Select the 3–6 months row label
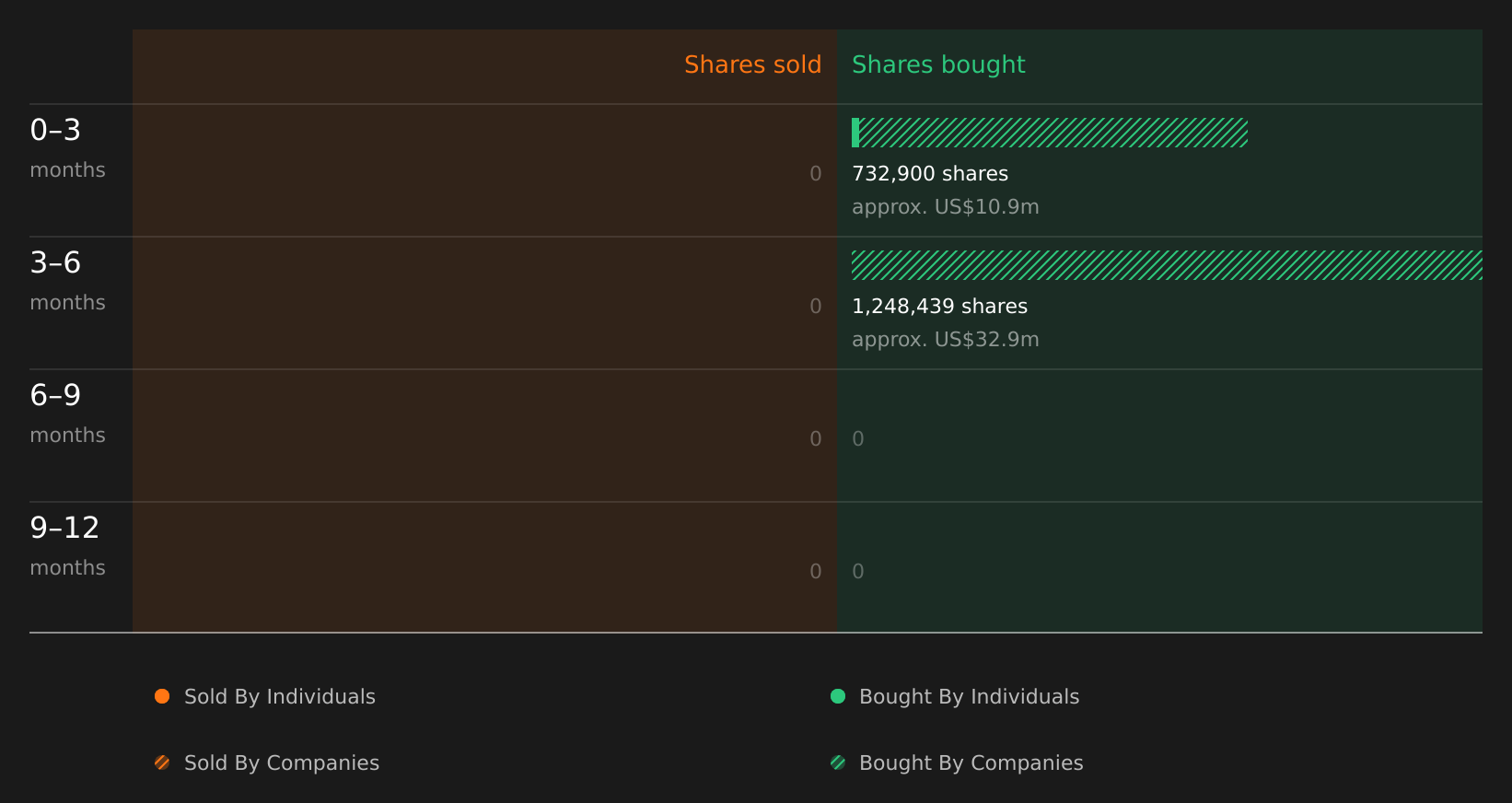 click(x=67, y=280)
